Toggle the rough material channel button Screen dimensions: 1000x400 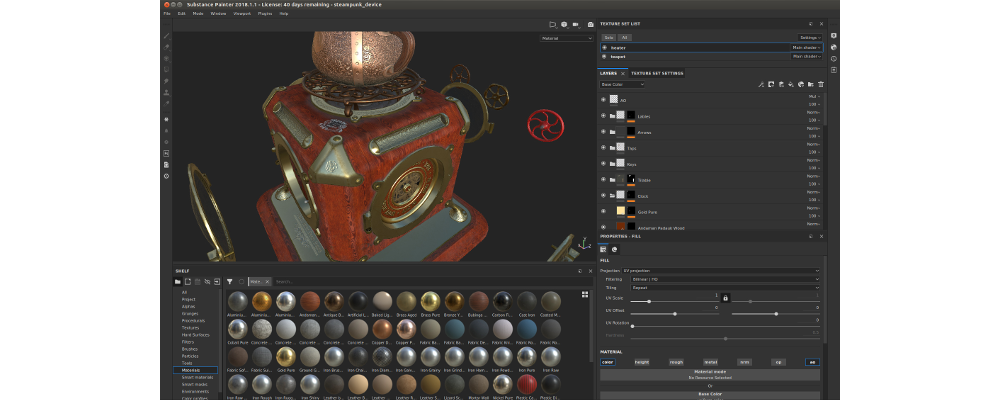pyautogui.click(x=675, y=362)
